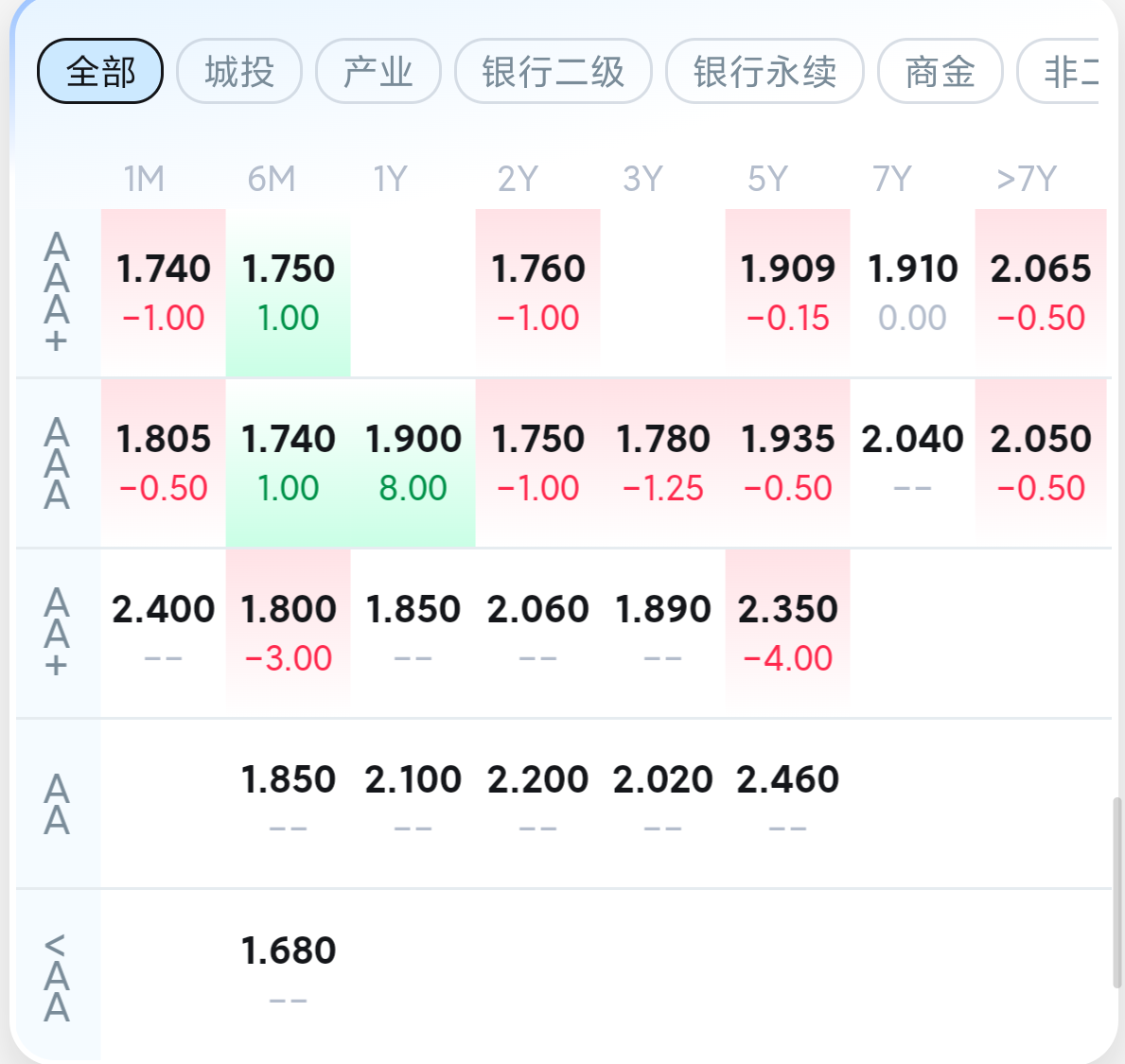Click AAA+ 1M cell showing 1.740
This screenshot has height=1064, width=1125.
click(163, 291)
